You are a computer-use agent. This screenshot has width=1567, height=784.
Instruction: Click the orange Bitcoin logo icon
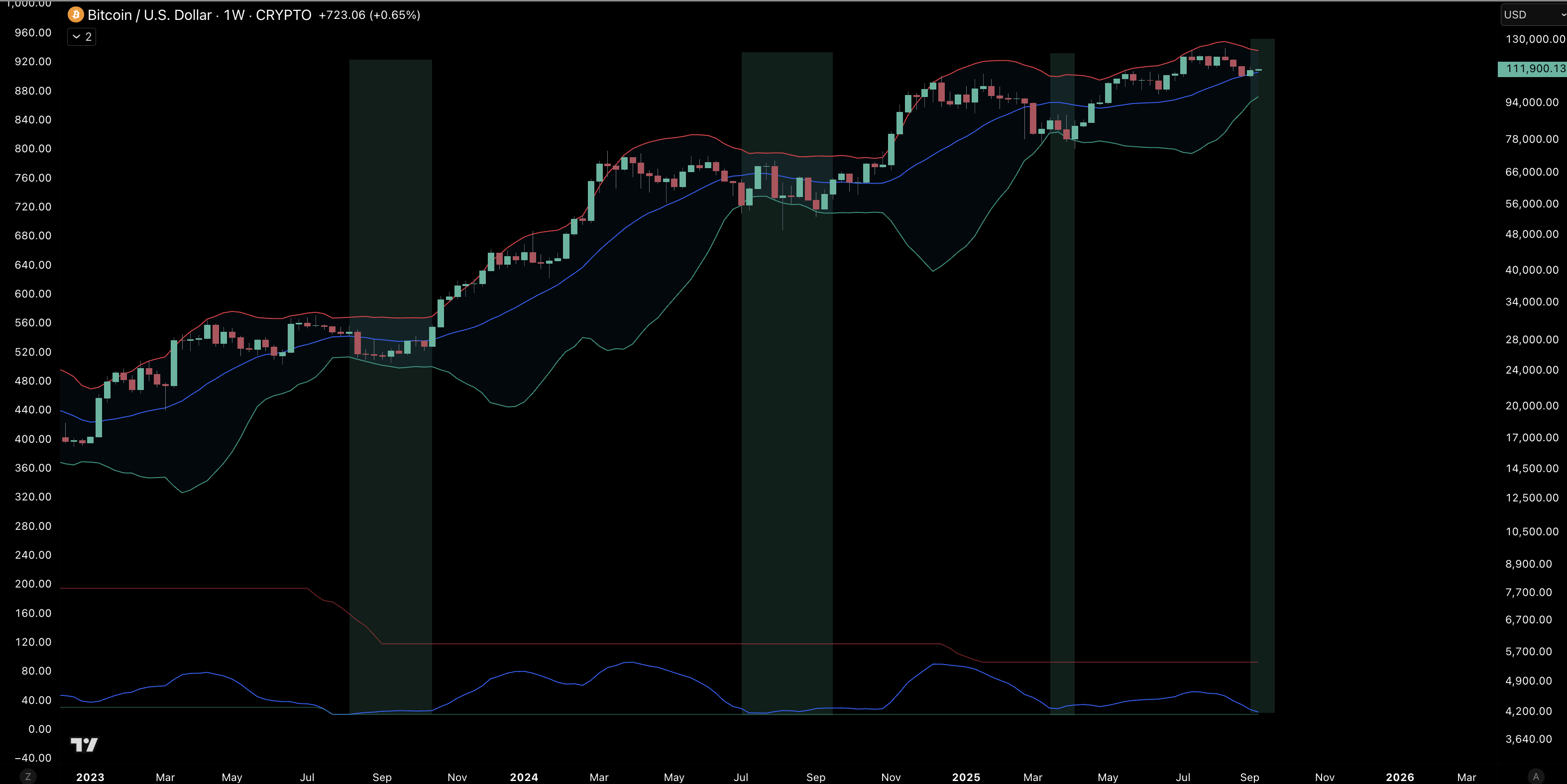76,14
